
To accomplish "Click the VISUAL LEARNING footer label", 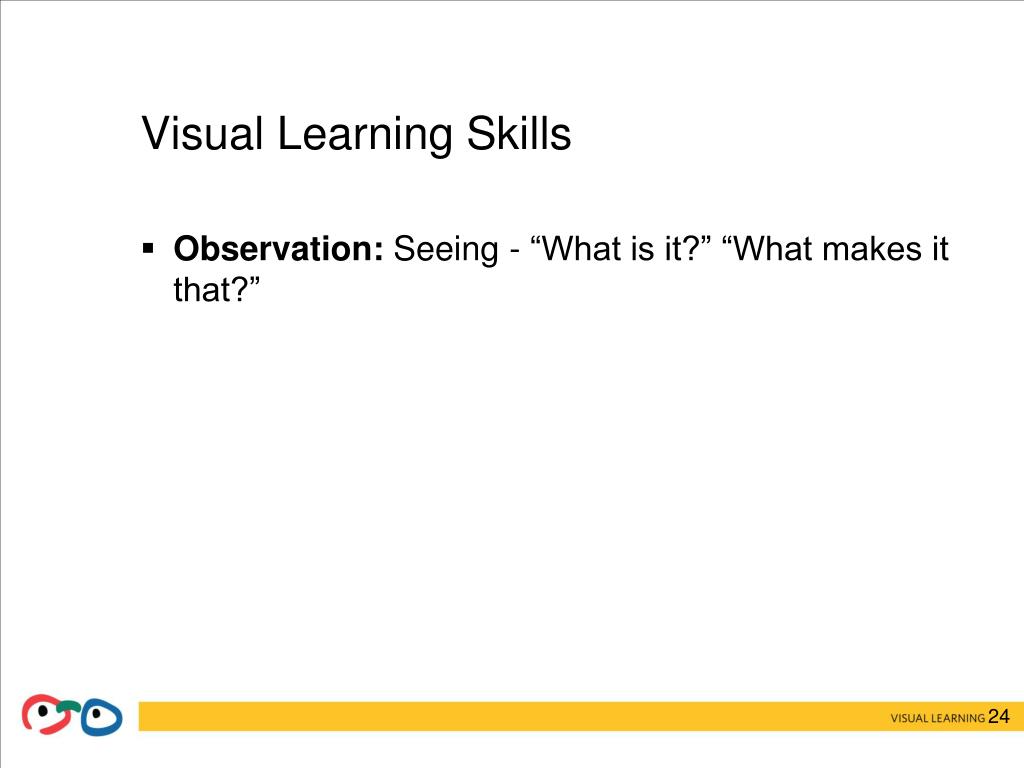I will [x=937, y=718].
